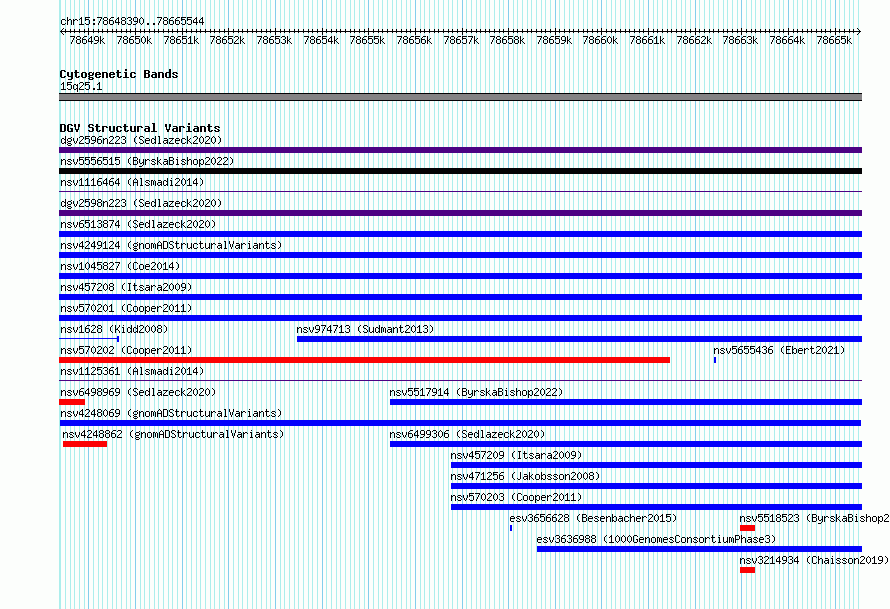This screenshot has height=609, width=890.
Task: Click the Cytogenetic Bands track title
Action: [x=119, y=74]
